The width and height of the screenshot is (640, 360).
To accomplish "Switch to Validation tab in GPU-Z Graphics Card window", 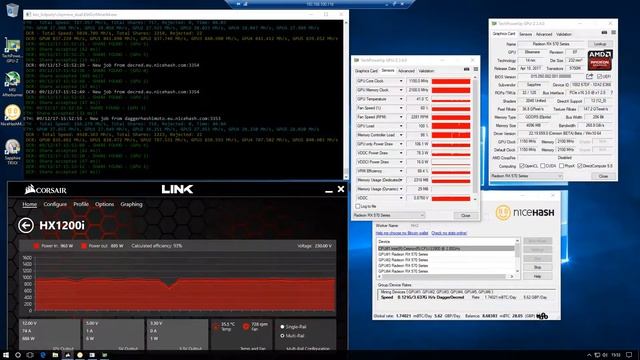I will click(564, 34).
